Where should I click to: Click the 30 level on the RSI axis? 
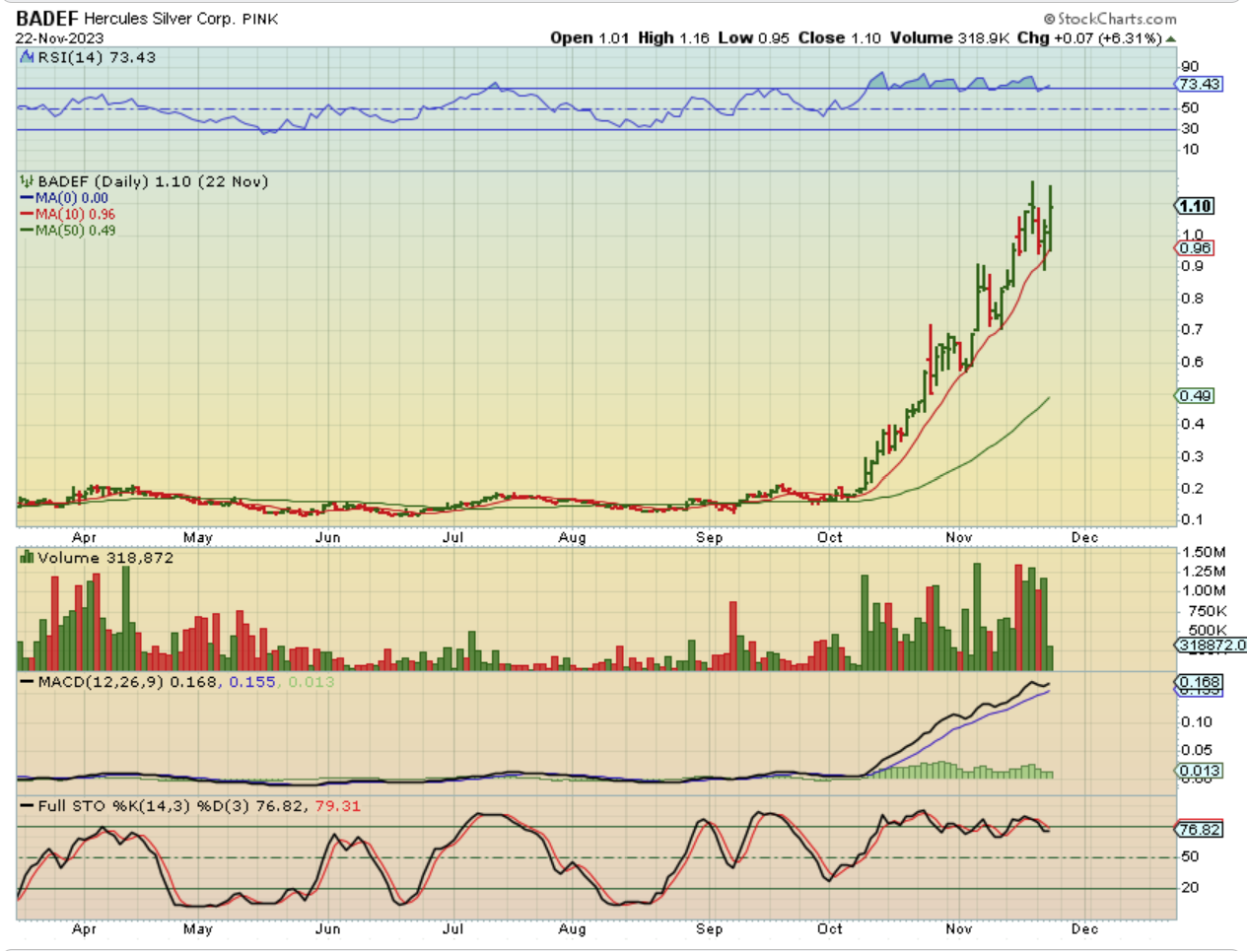pyautogui.click(x=1190, y=129)
